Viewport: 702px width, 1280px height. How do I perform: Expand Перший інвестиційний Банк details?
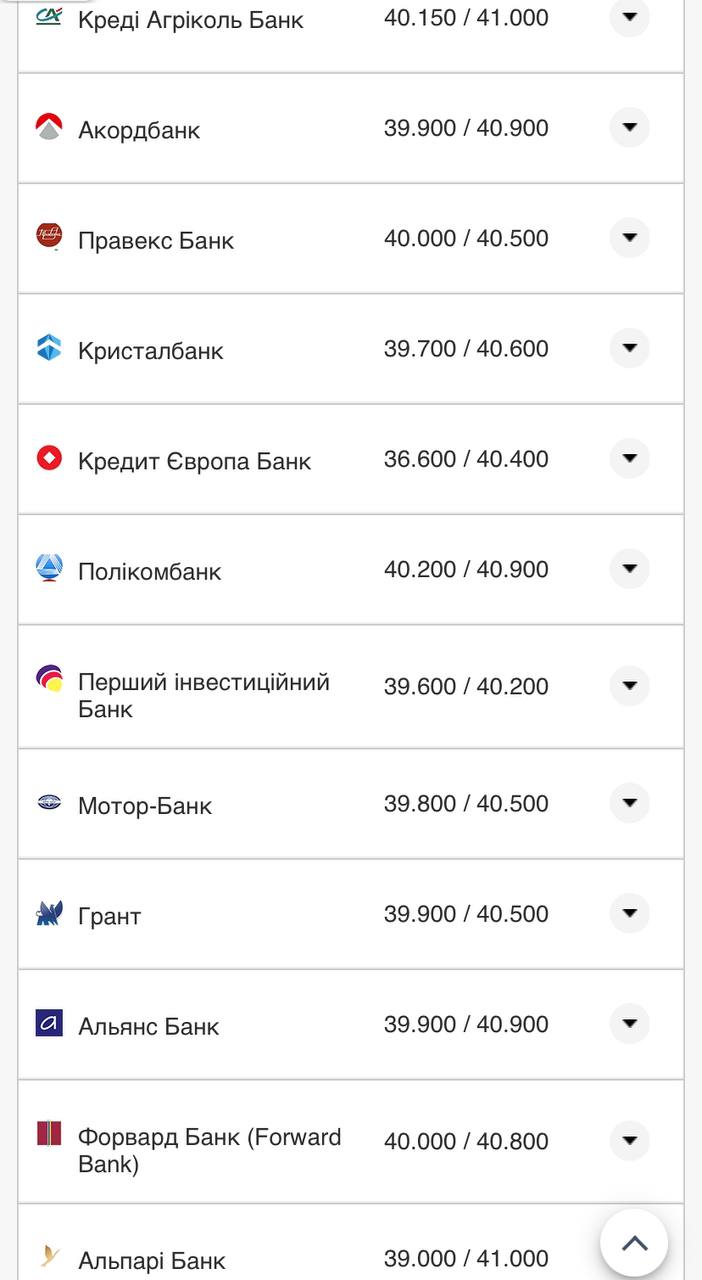click(x=629, y=686)
